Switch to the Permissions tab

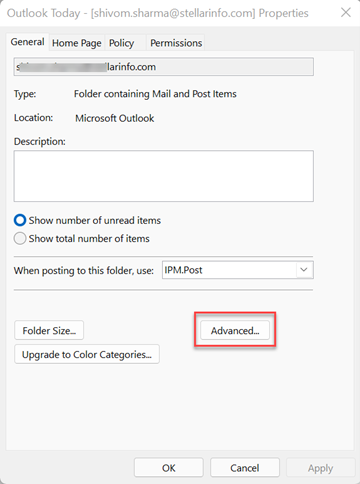tap(176, 43)
